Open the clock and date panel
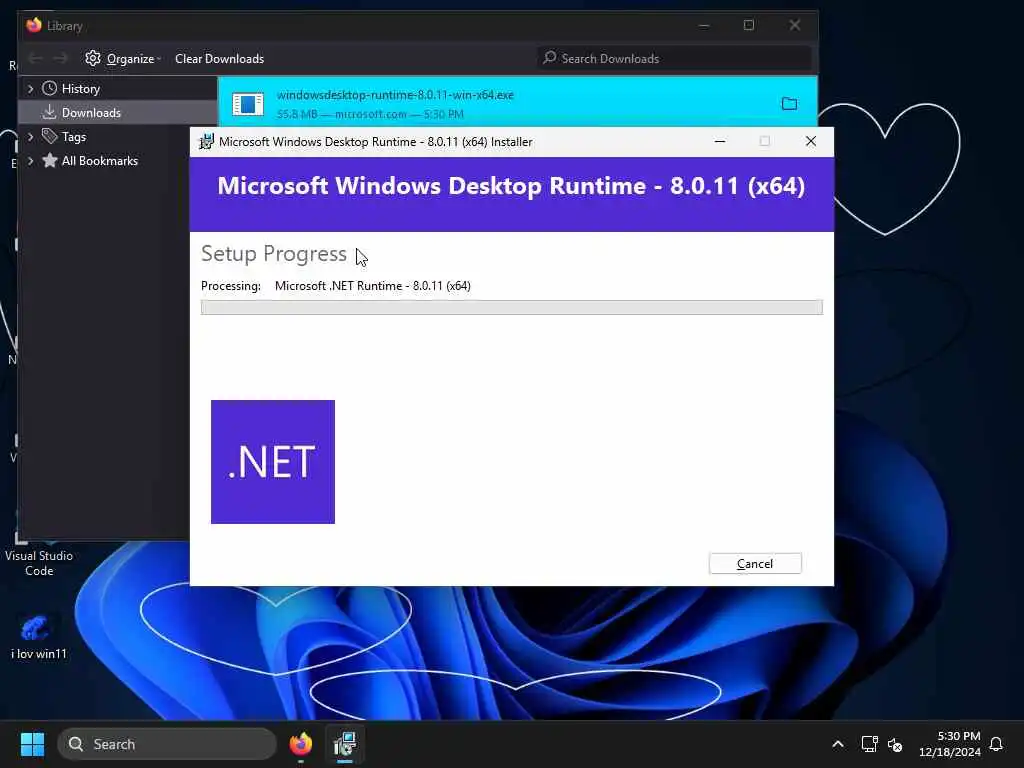The image size is (1024, 768). pyautogui.click(x=950, y=744)
